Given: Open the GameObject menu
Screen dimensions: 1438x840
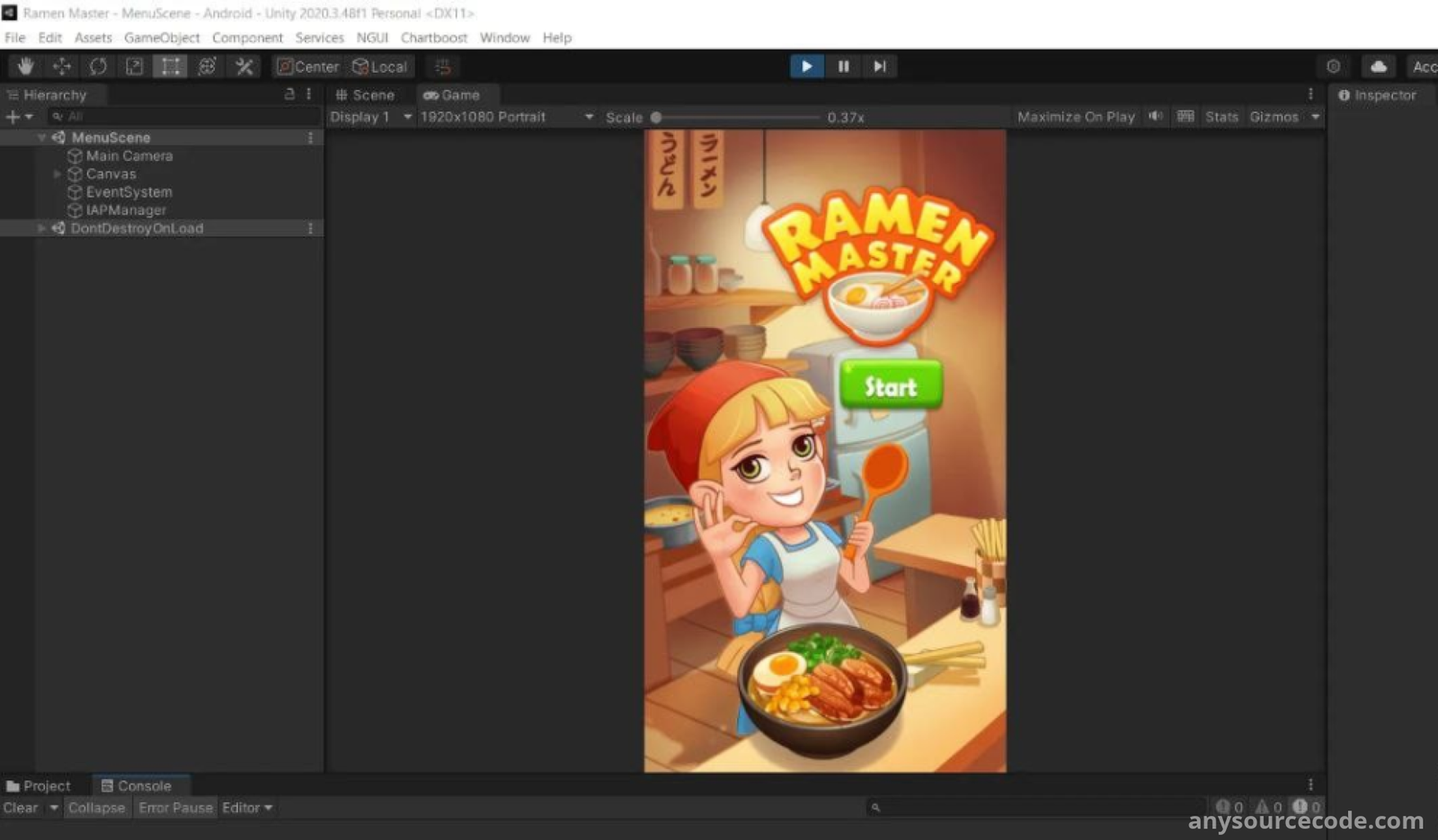Looking at the screenshot, I should click(x=162, y=38).
